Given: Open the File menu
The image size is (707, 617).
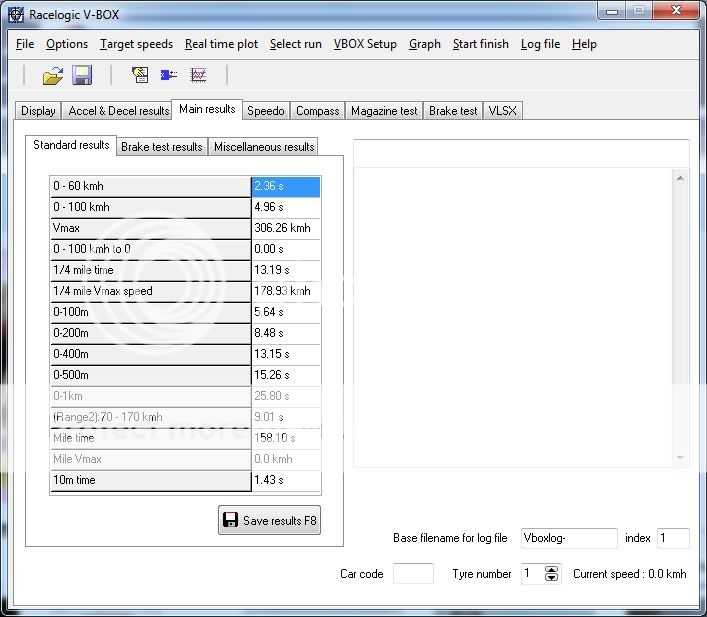Looking at the screenshot, I should 25,44.
